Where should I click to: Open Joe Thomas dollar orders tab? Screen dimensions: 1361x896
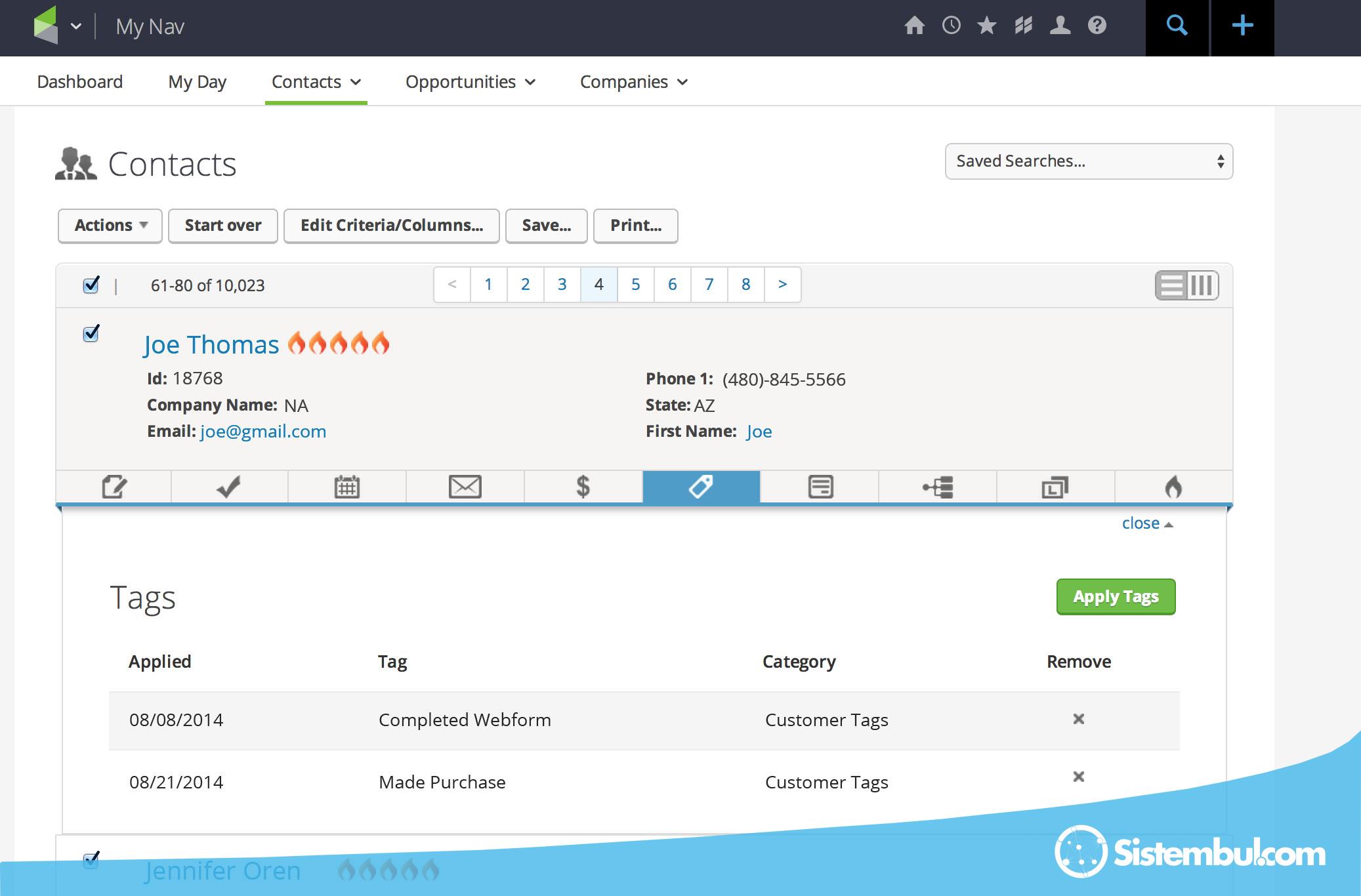click(583, 487)
